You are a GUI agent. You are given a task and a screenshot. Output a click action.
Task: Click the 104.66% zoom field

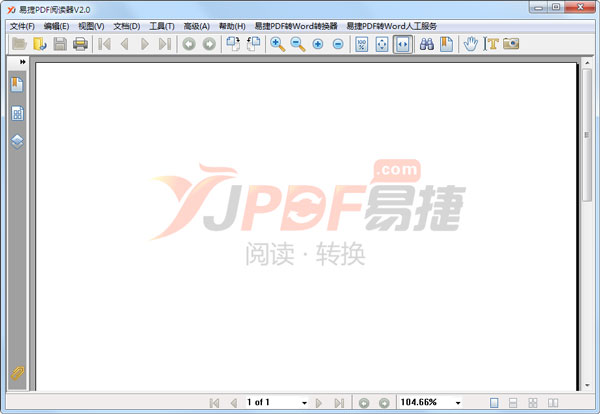click(x=425, y=403)
